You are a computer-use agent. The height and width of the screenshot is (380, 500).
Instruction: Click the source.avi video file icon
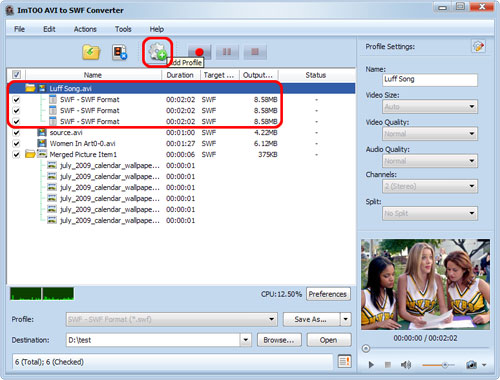(x=42, y=132)
